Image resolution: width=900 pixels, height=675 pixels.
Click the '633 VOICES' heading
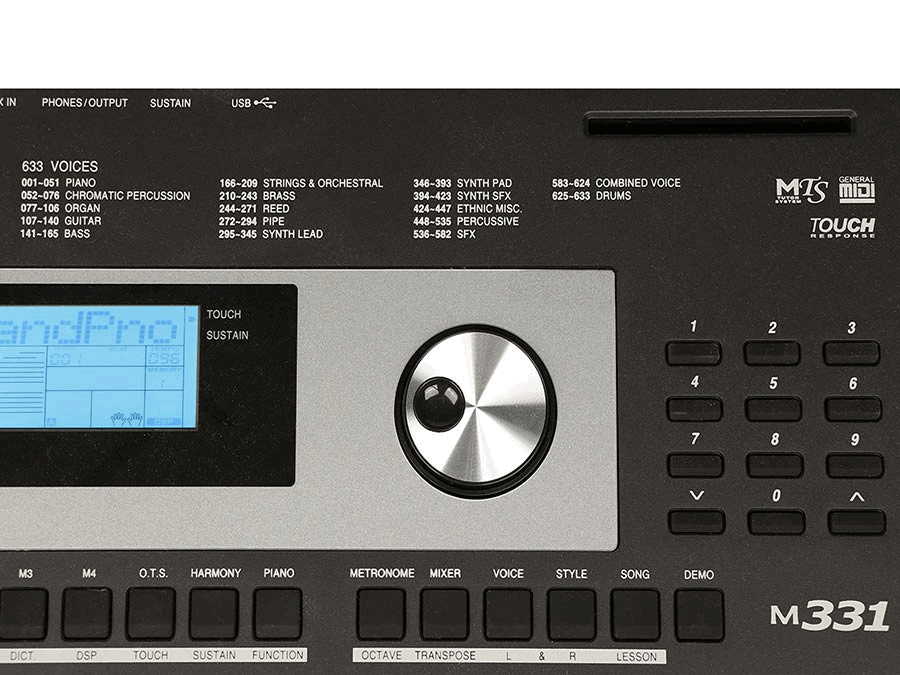click(60, 166)
